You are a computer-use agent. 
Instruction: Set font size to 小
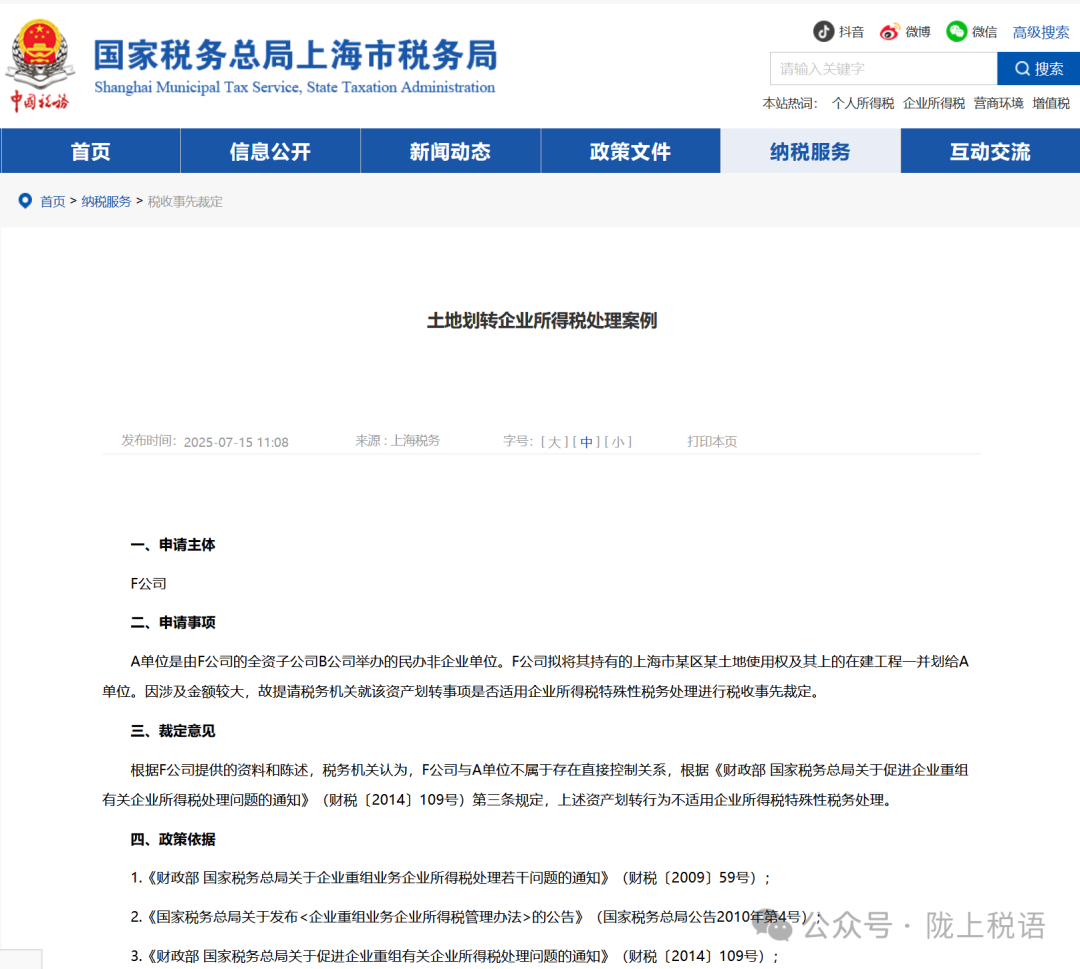click(618, 441)
